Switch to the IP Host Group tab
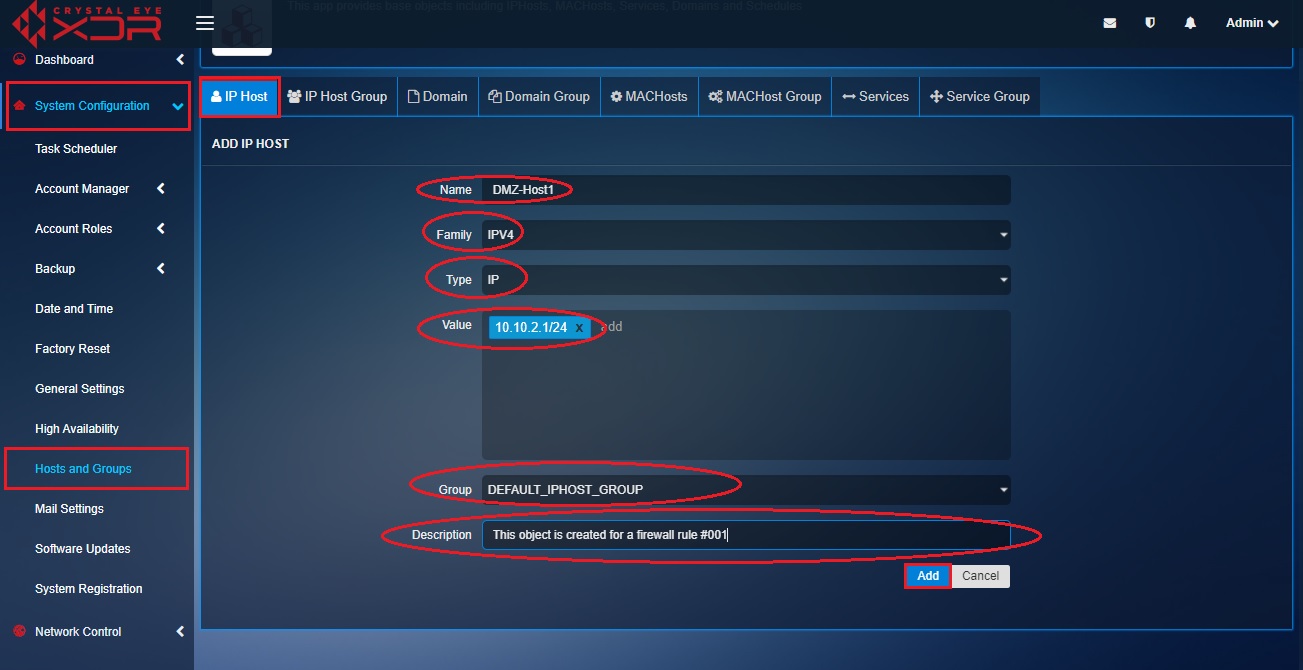The width and height of the screenshot is (1303, 670). pos(337,97)
